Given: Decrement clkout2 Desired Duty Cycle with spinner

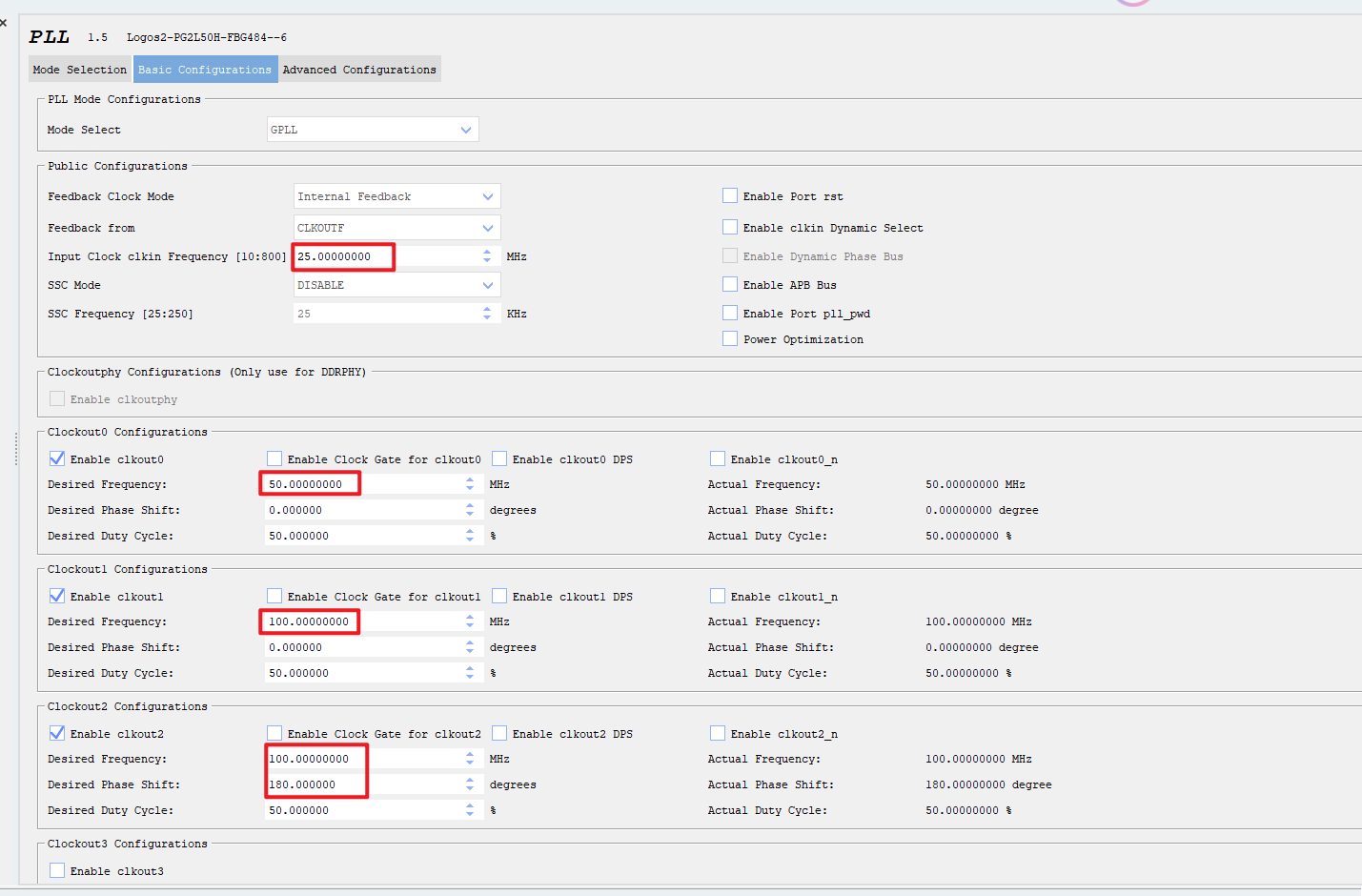Looking at the screenshot, I should coord(469,813).
